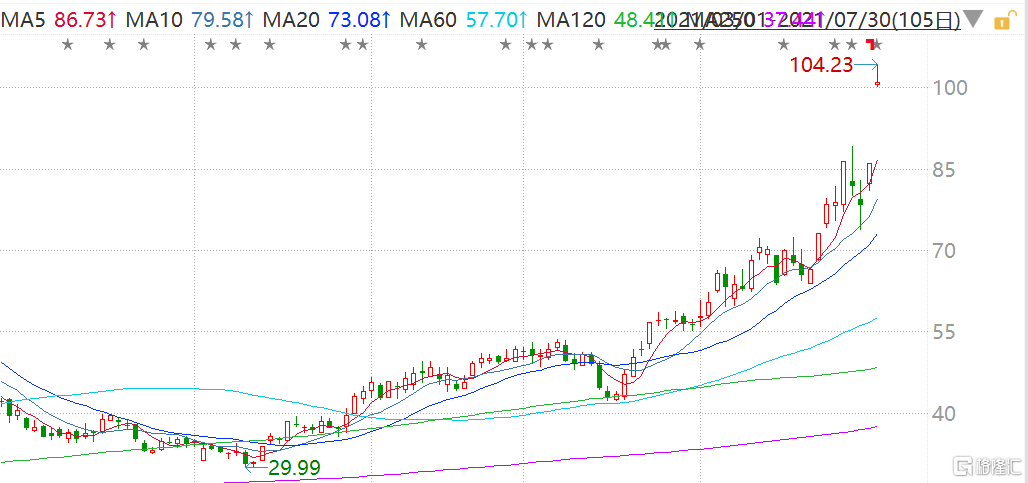This screenshot has height=483, width=1028.
Task: Click the 104.23 high price label
Action: [x=821, y=64]
